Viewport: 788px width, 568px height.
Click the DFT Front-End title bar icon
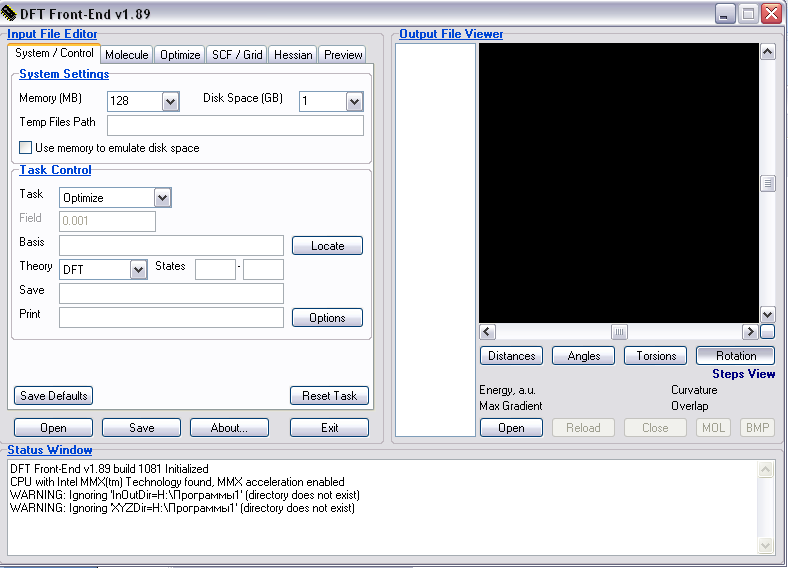(x=9, y=14)
